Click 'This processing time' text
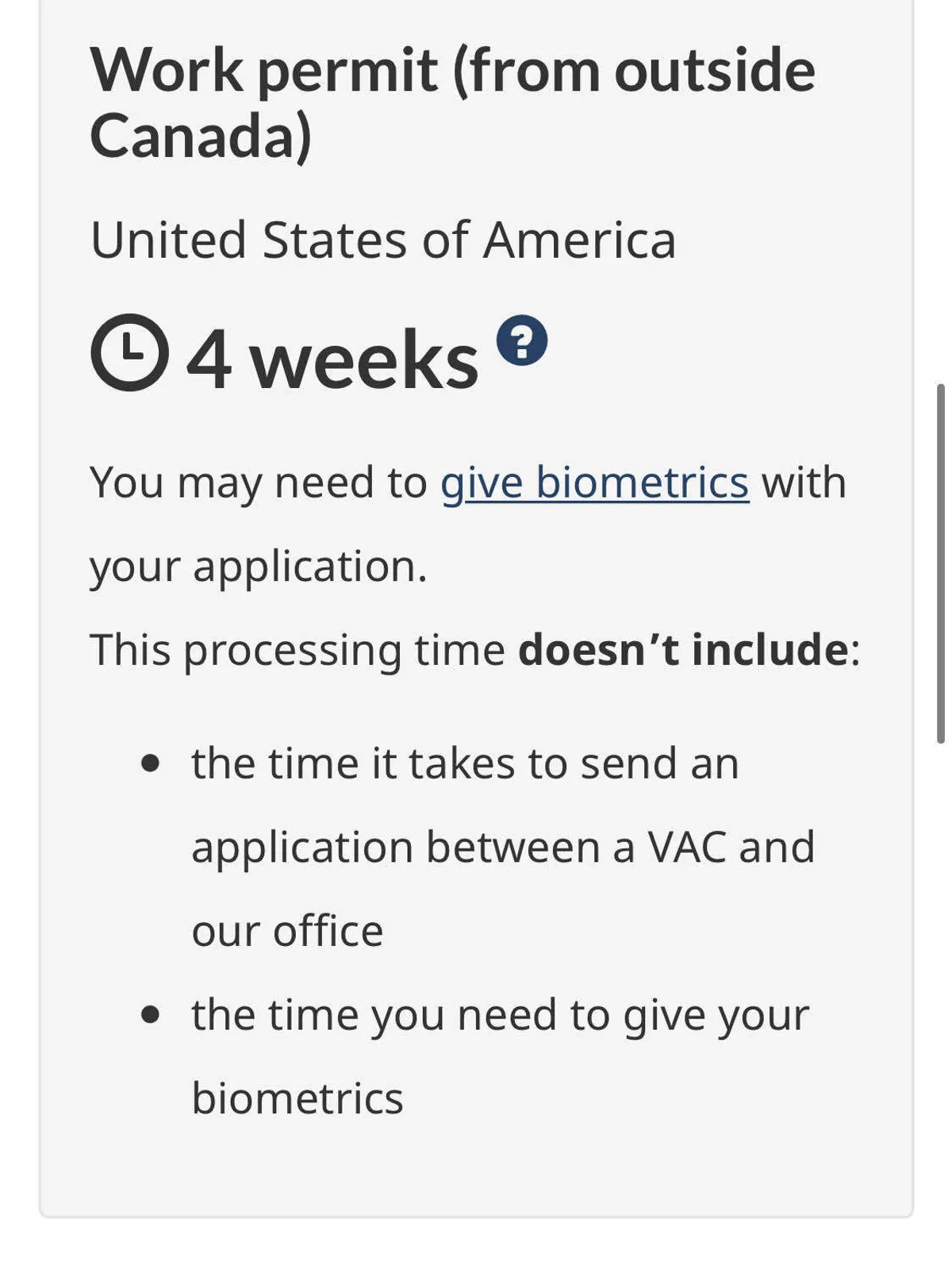 (x=297, y=650)
